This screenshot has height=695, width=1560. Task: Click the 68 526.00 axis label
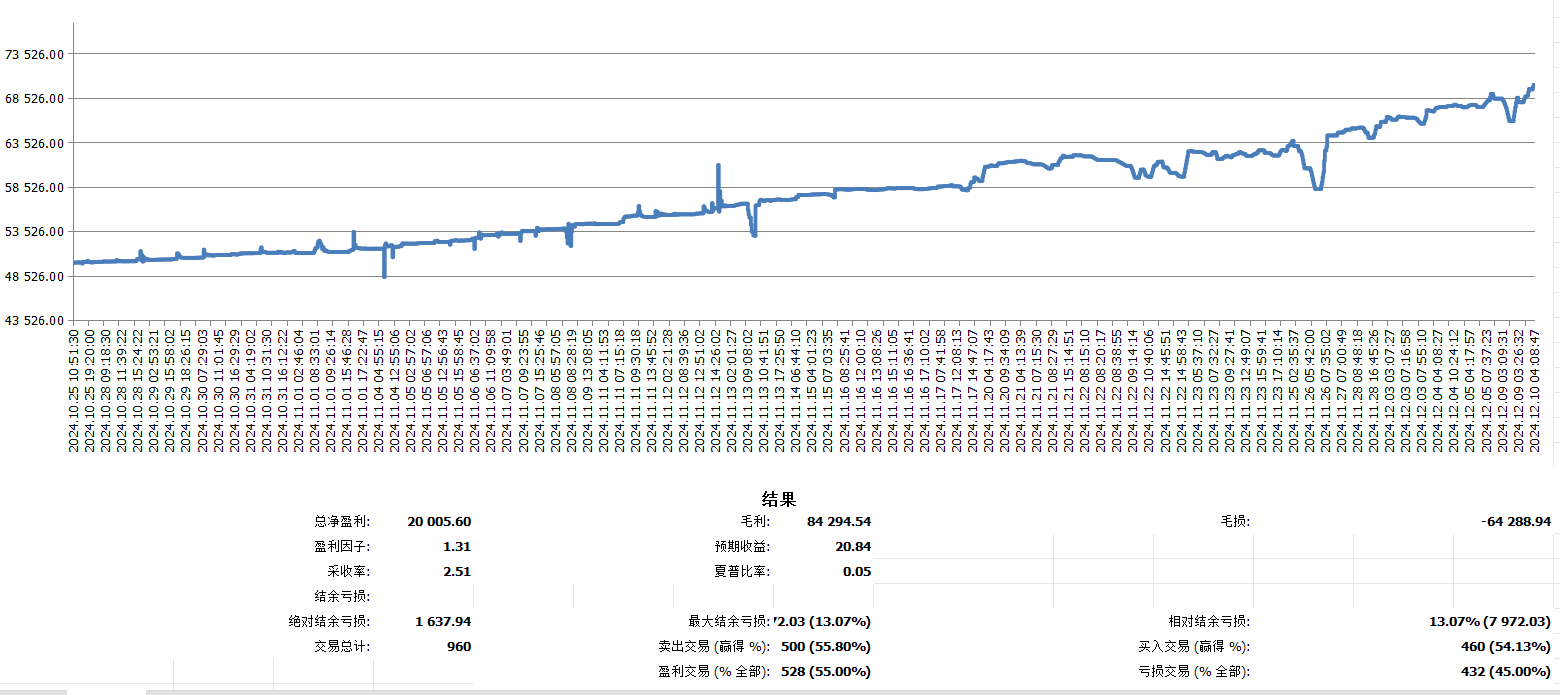click(x=34, y=98)
